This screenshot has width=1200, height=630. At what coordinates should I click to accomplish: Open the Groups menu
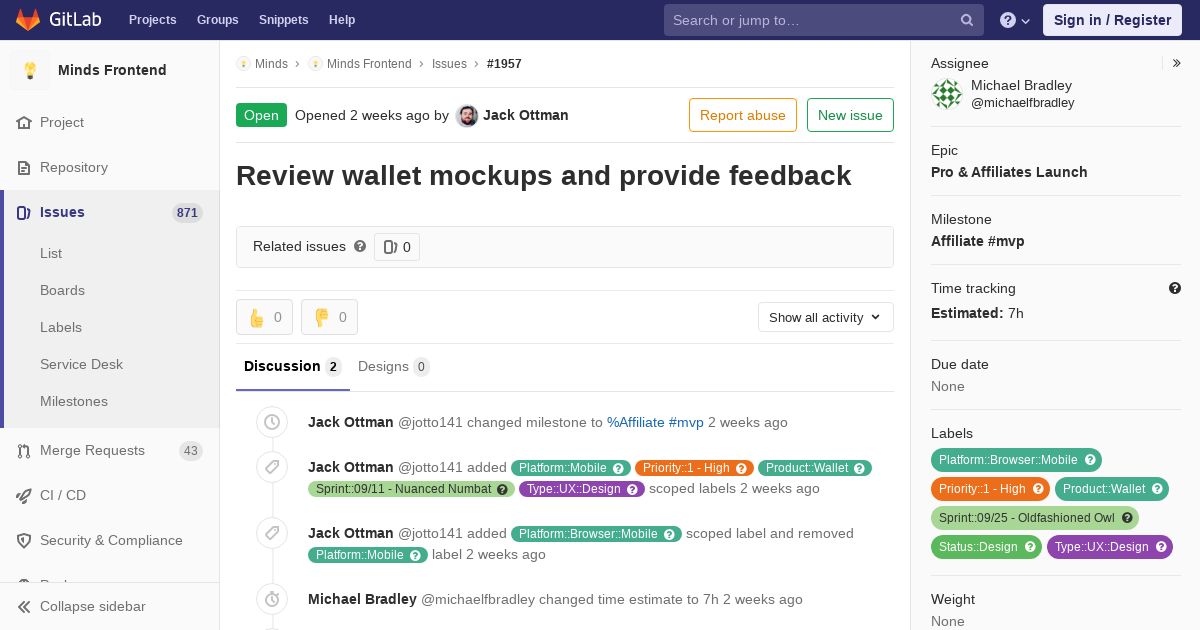(217, 20)
